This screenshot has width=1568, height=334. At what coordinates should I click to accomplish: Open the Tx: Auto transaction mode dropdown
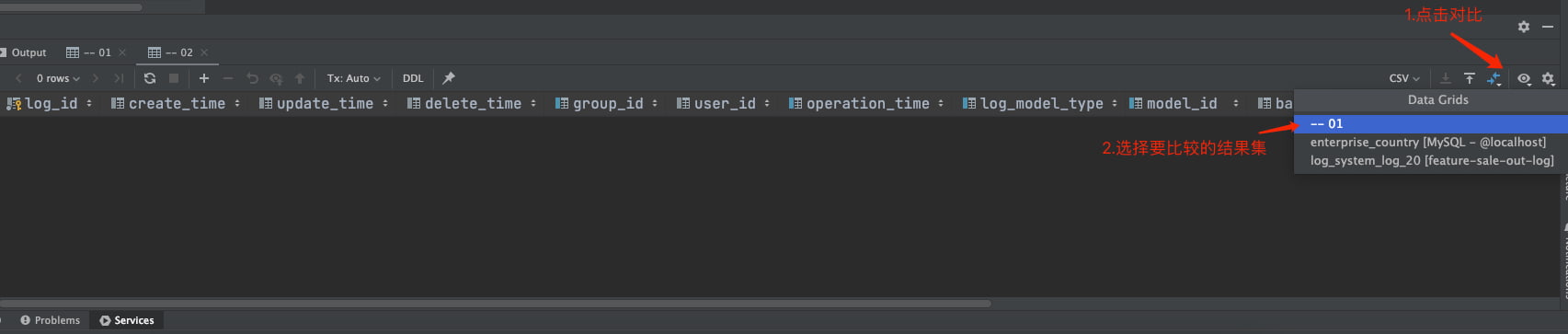tap(353, 78)
